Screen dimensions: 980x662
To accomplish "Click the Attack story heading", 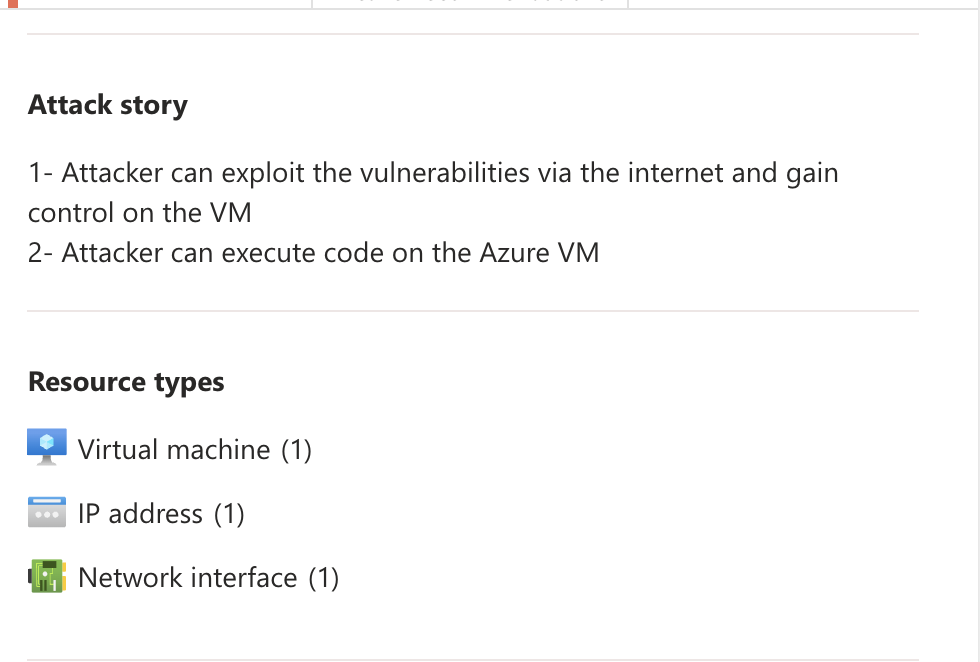I will coord(108,105).
